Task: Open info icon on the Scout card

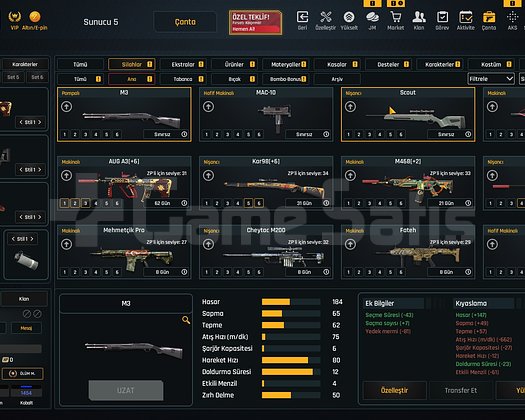Action: click(x=468, y=134)
